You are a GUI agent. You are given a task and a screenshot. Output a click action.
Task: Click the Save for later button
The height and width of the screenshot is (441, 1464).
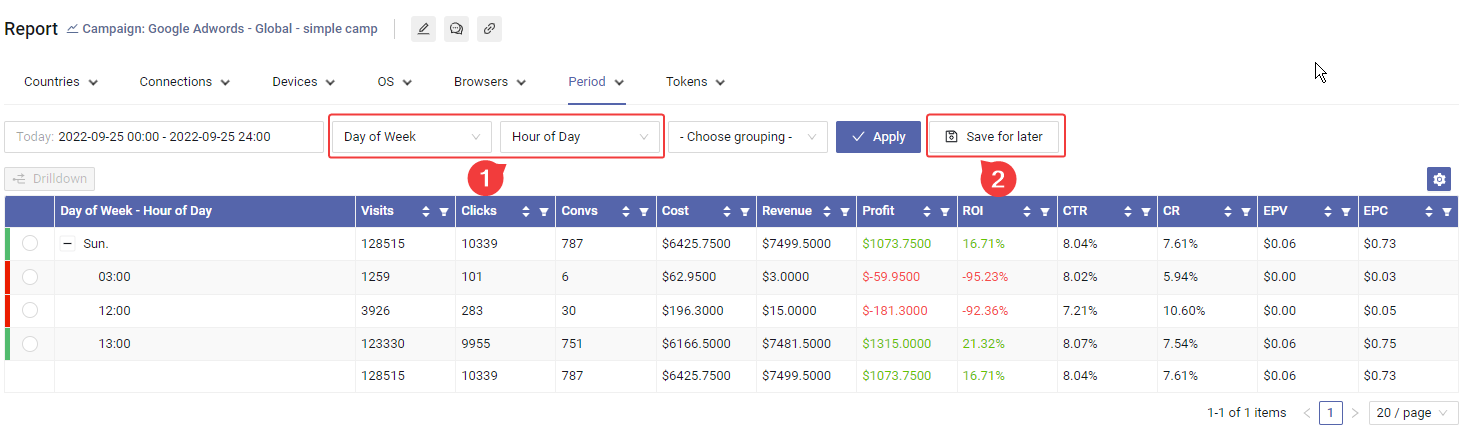point(994,137)
